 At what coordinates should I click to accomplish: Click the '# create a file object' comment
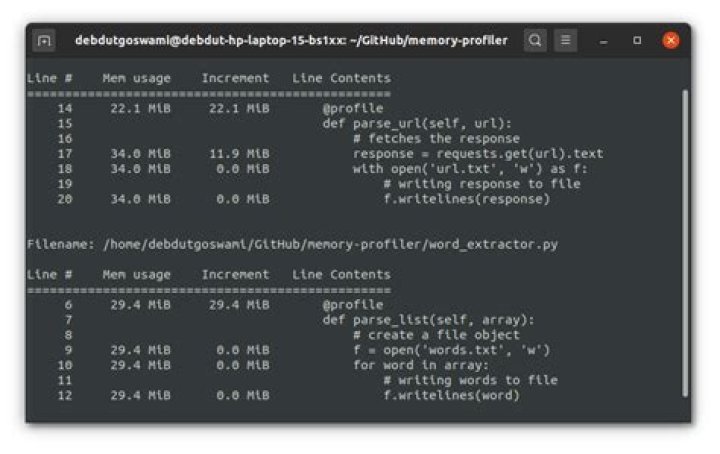436,335
